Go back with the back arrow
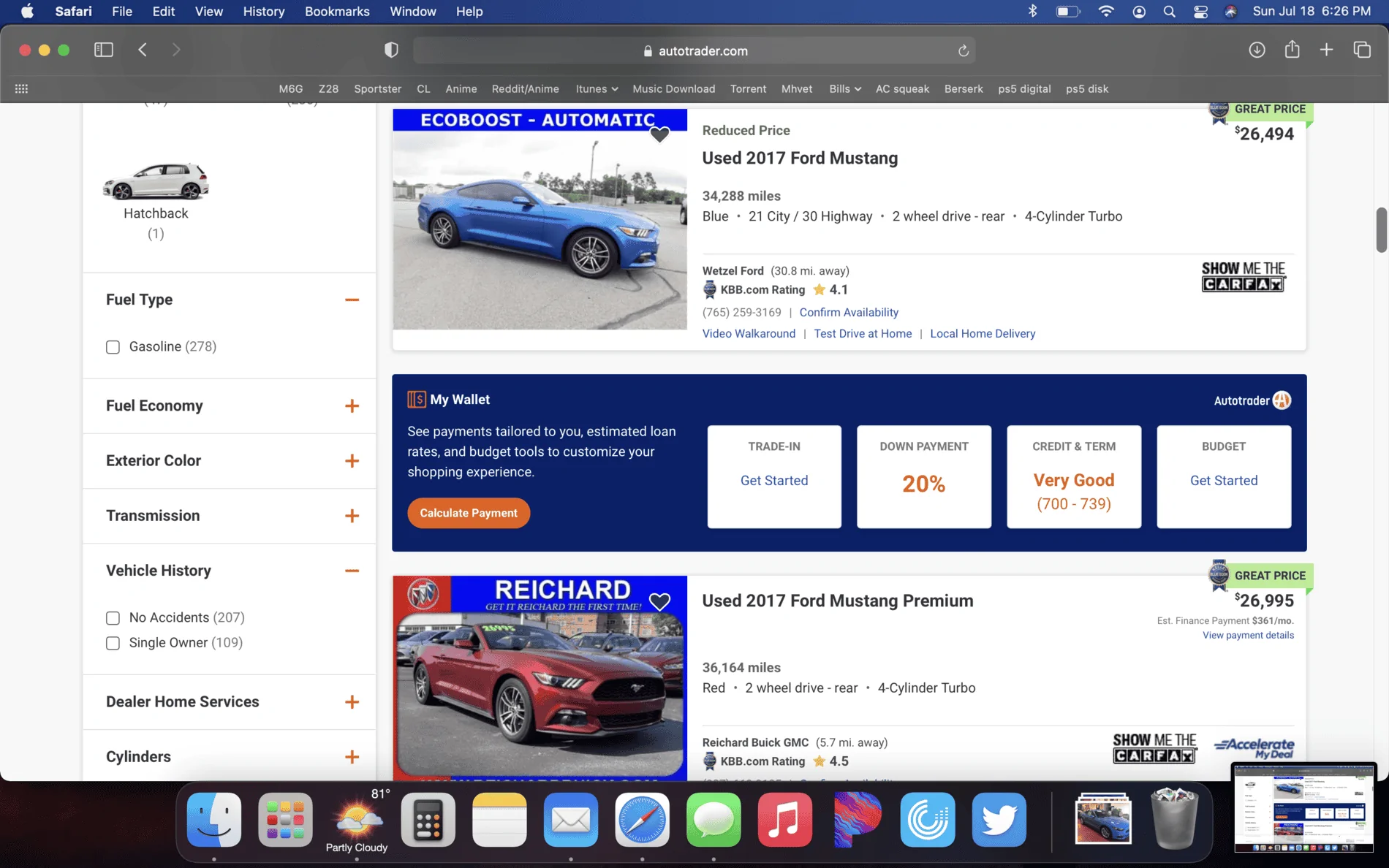Image resolution: width=1389 pixels, height=868 pixels. coord(143,50)
